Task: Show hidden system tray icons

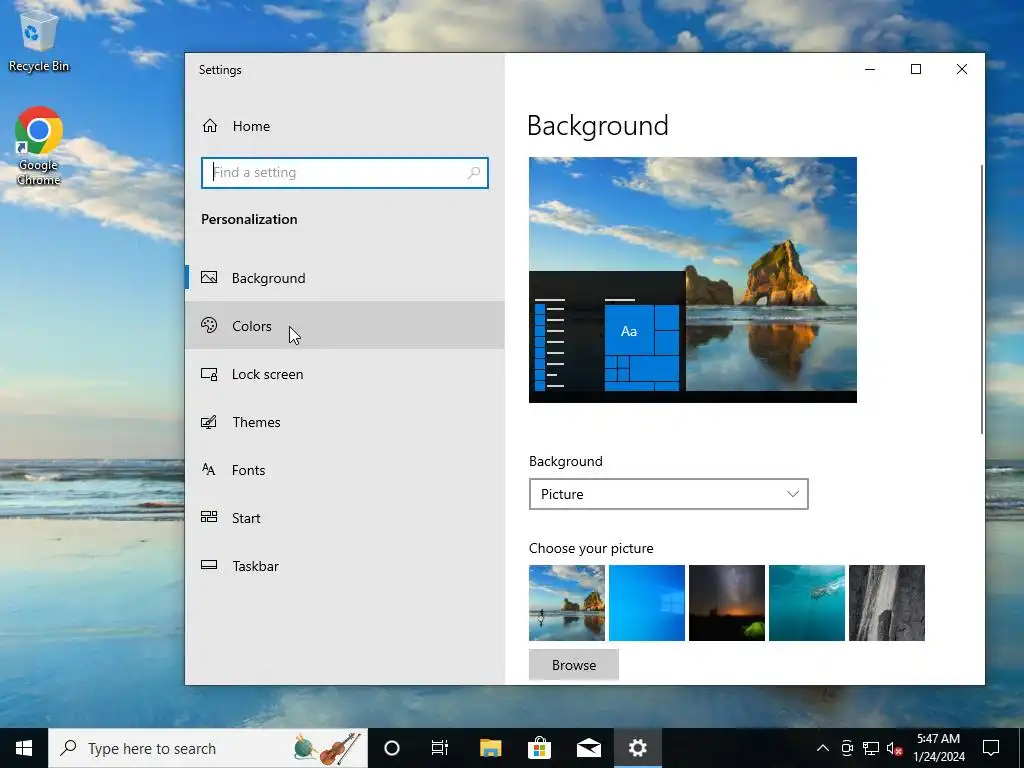Action: coord(823,748)
